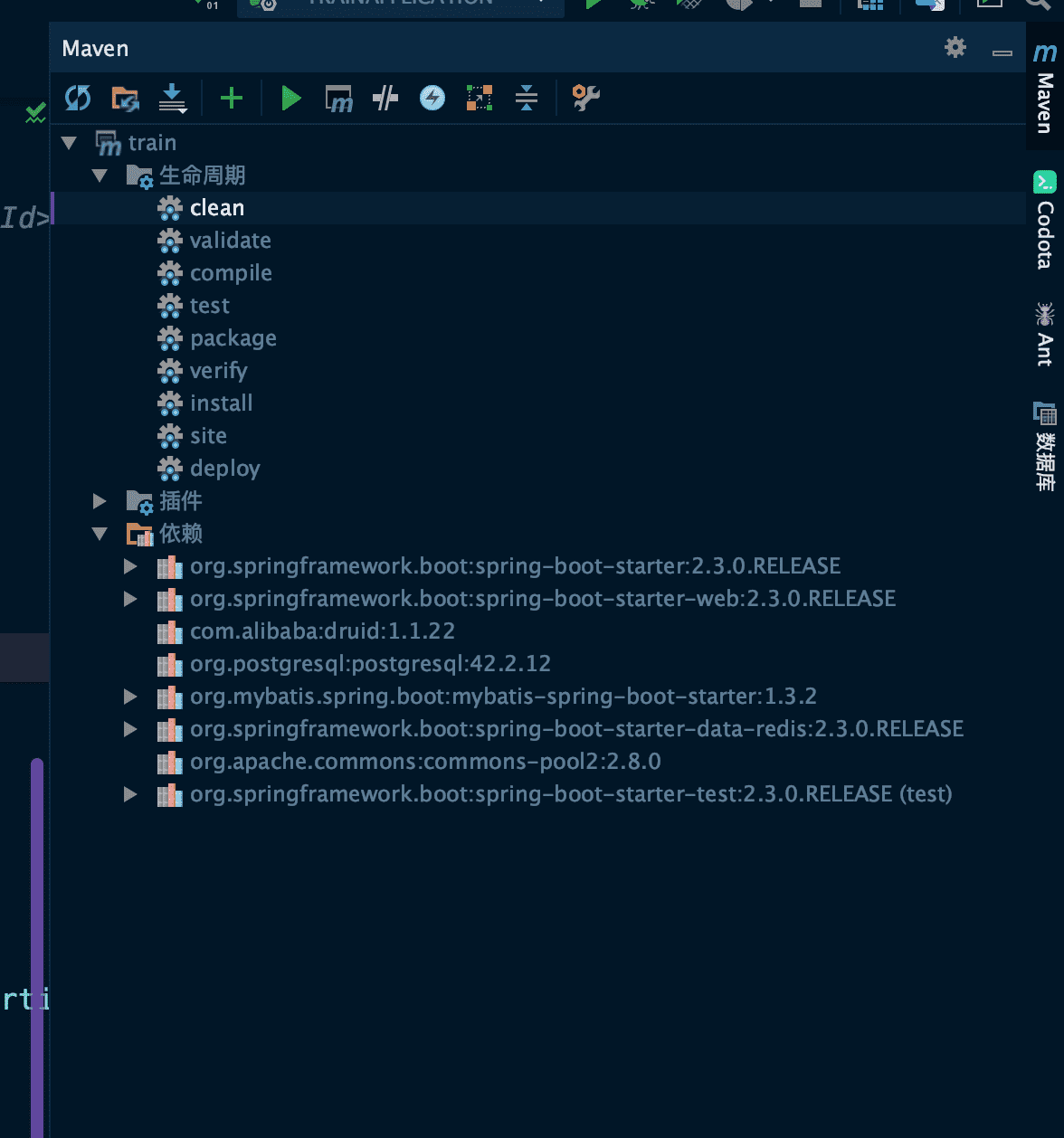Expand mybatis-spring-boot-starter dependency node
The height and width of the screenshot is (1138, 1064).
[131, 697]
